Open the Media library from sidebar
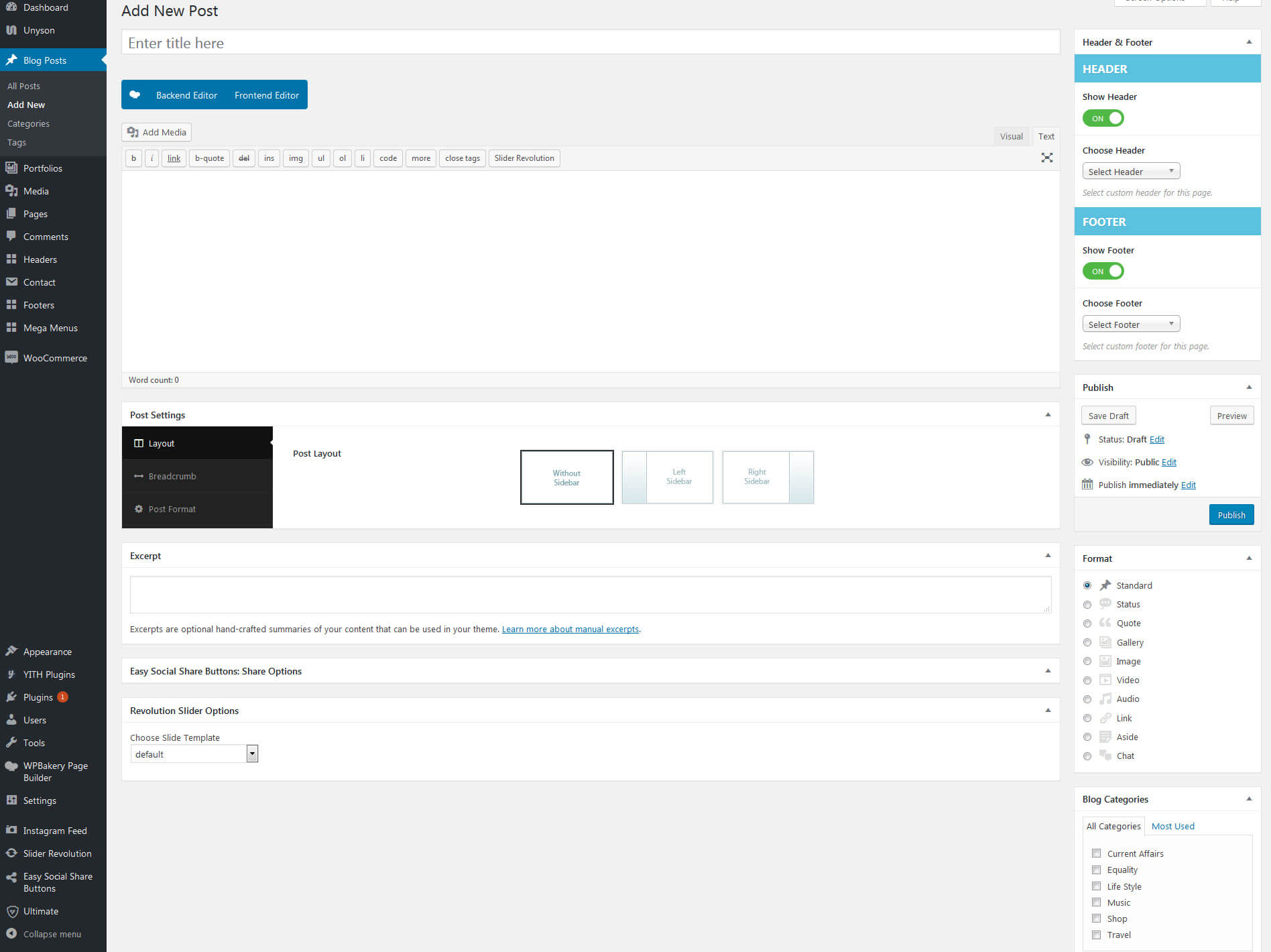The height and width of the screenshot is (952, 1271). click(x=35, y=191)
